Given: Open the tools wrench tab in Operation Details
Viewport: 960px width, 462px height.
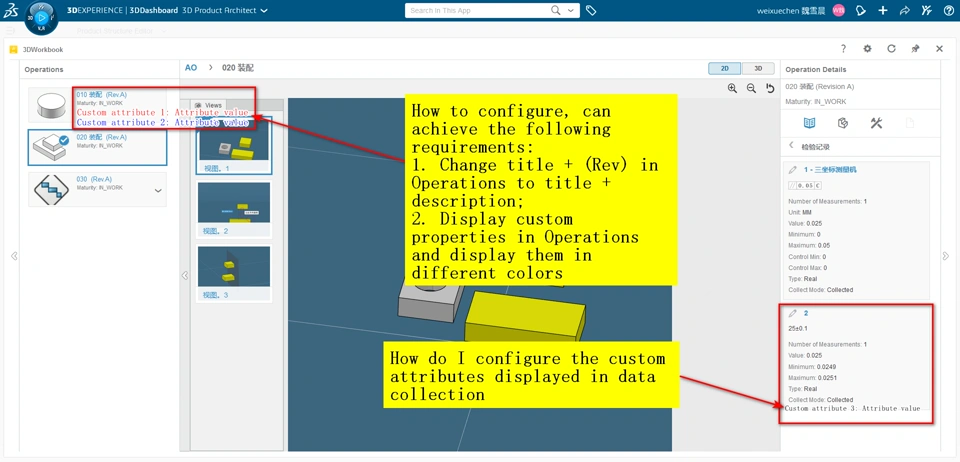Looking at the screenshot, I should [x=876, y=123].
